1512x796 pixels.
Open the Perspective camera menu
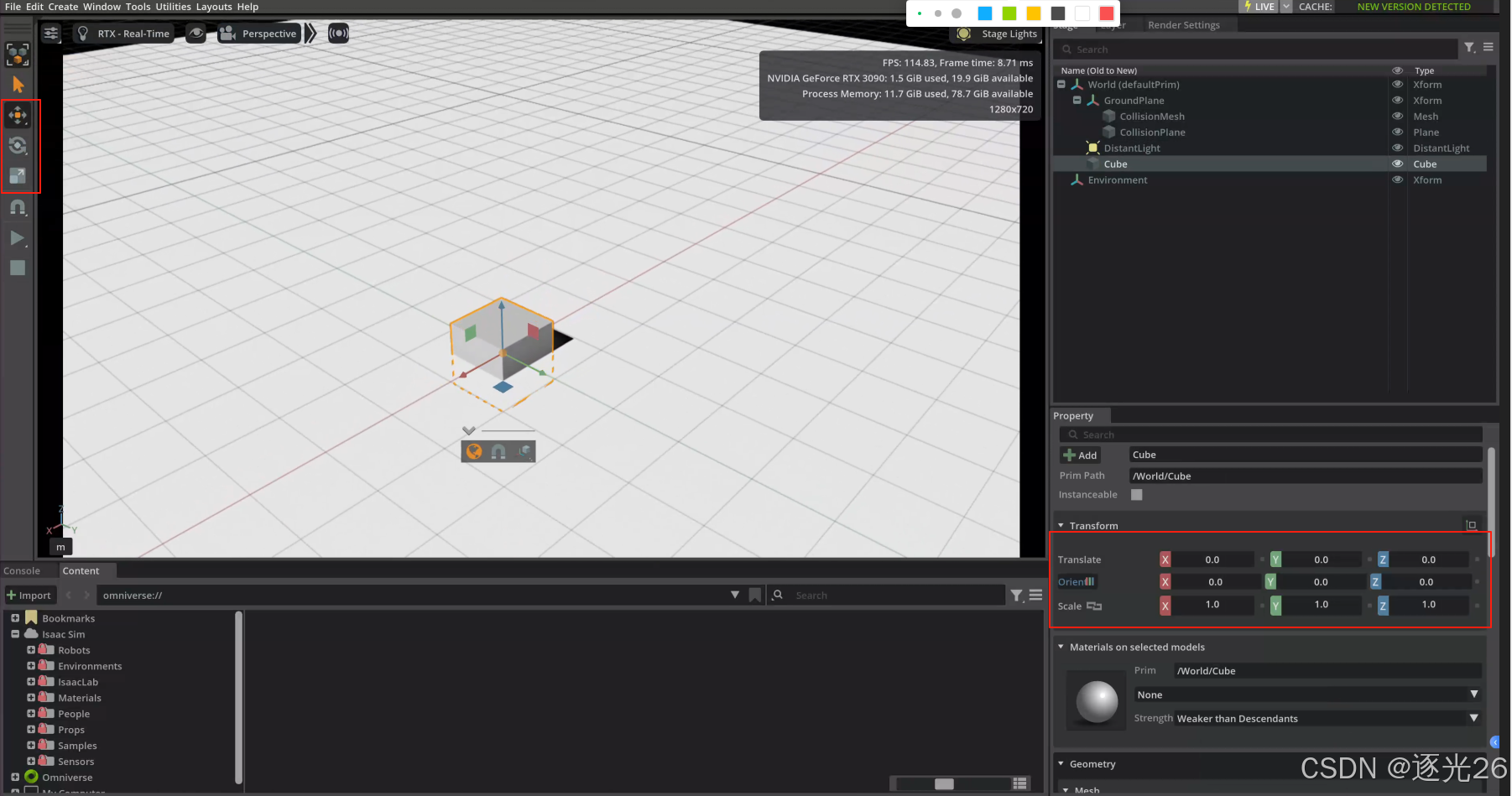coord(258,34)
